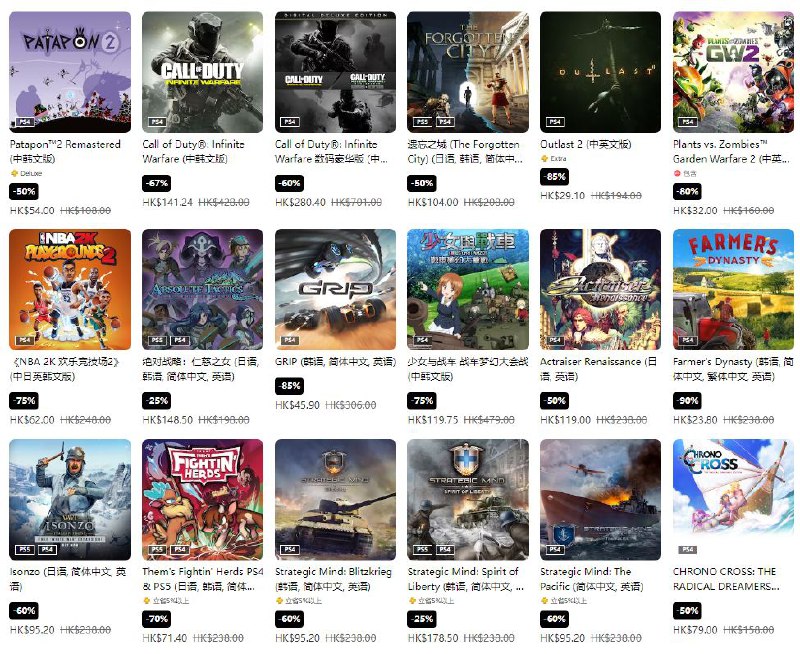This screenshot has height=654, width=800.
Task: Click the Outlast 2 game cover image
Action: point(601,72)
